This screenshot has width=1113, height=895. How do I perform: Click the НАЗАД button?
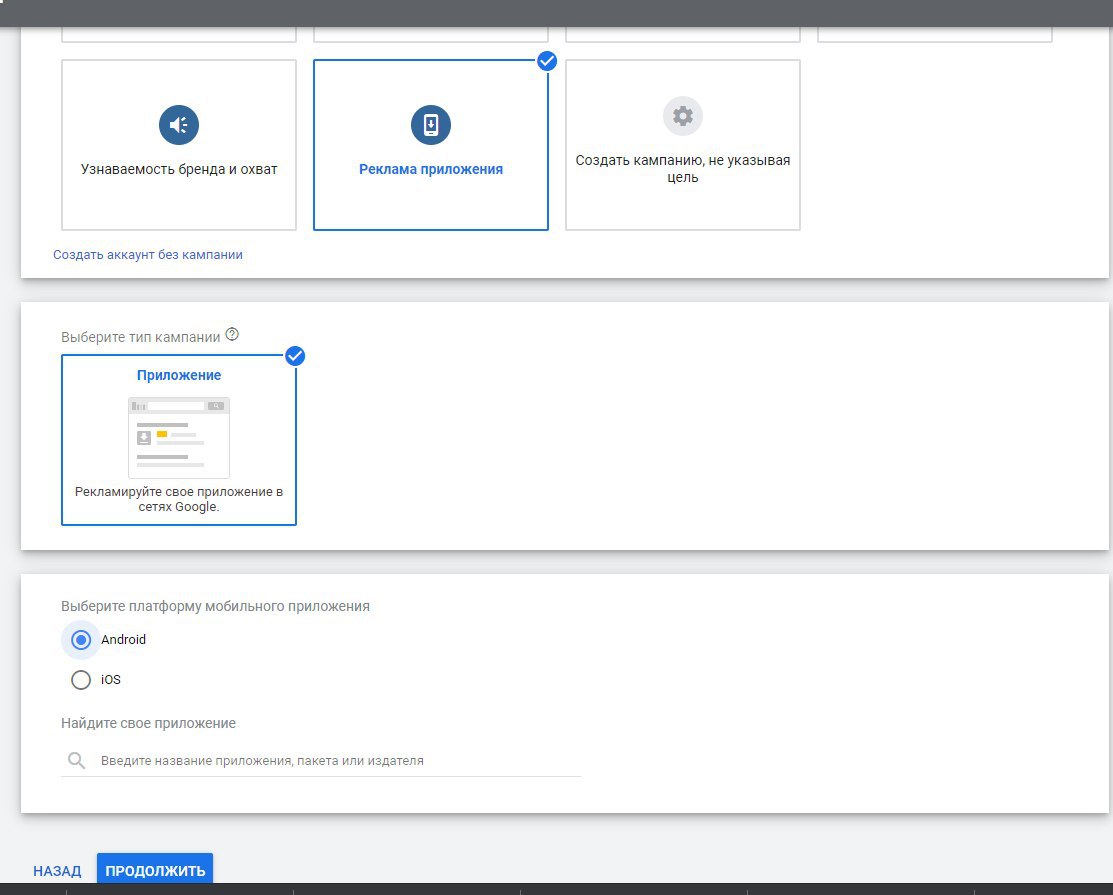(x=57, y=871)
